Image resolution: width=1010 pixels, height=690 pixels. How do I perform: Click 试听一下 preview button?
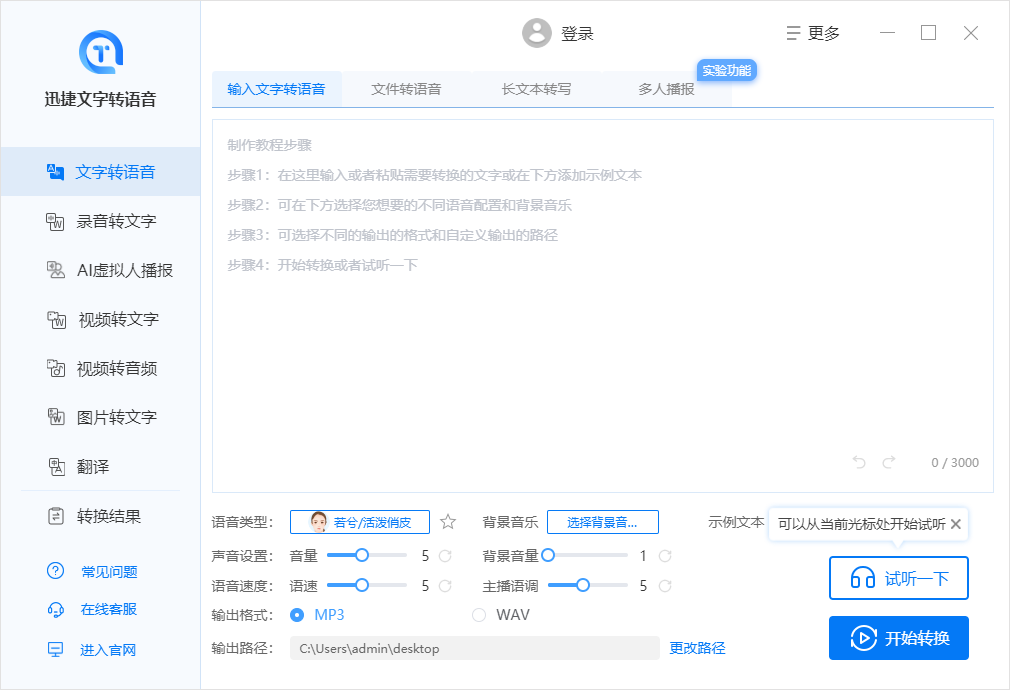point(899,578)
